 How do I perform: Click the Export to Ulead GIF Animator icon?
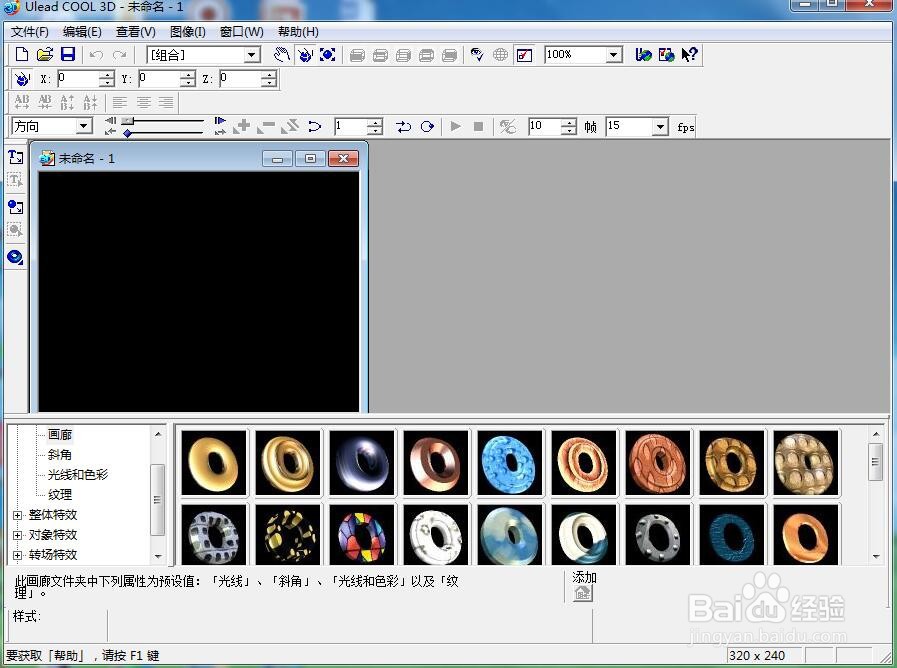[644, 55]
